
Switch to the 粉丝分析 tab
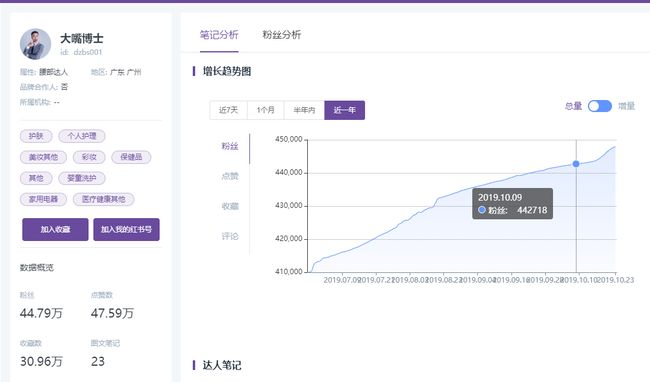click(281, 35)
